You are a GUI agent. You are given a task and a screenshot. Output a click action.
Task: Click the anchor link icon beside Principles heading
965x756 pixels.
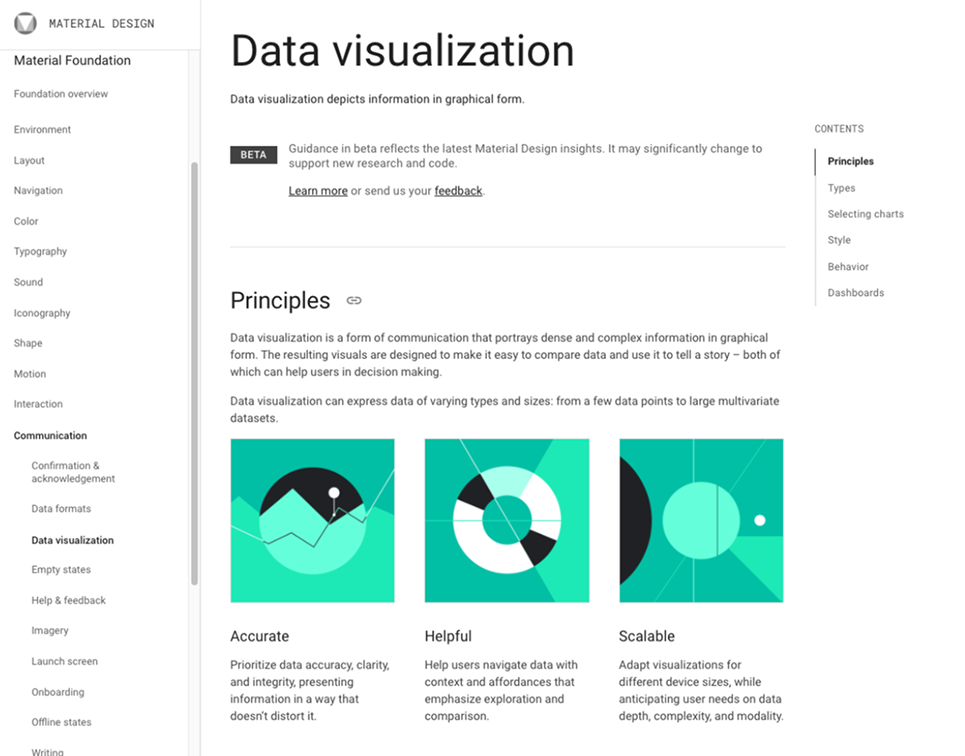click(x=353, y=301)
